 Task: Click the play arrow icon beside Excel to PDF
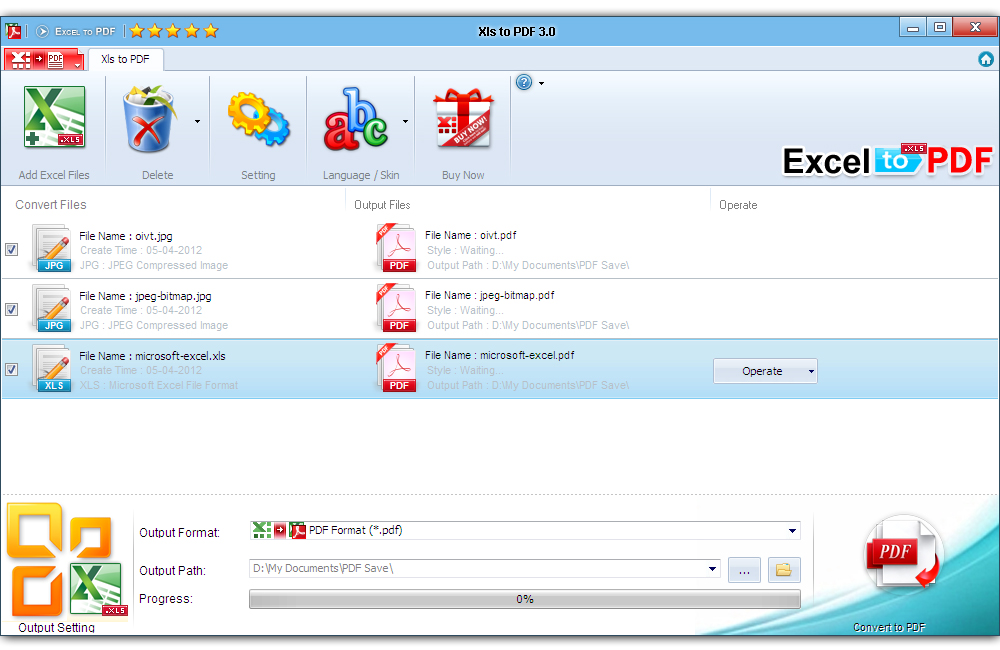(x=42, y=31)
